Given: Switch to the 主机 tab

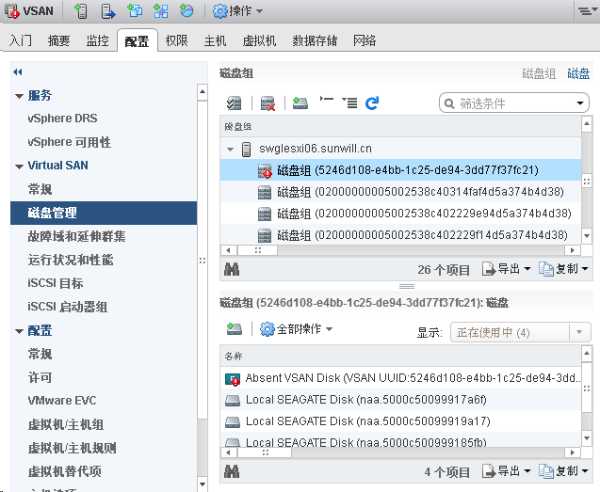Looking at the screenshot, I should [215, 40].
